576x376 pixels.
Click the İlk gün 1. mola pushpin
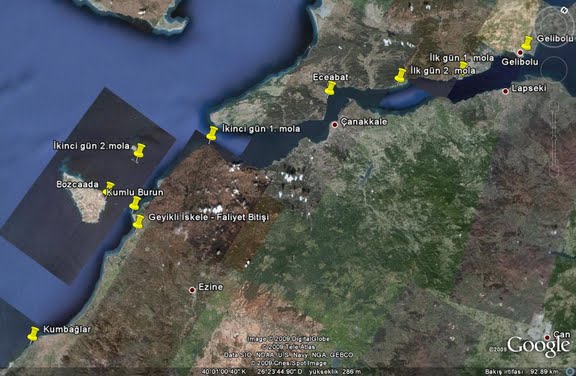[463, 68]
